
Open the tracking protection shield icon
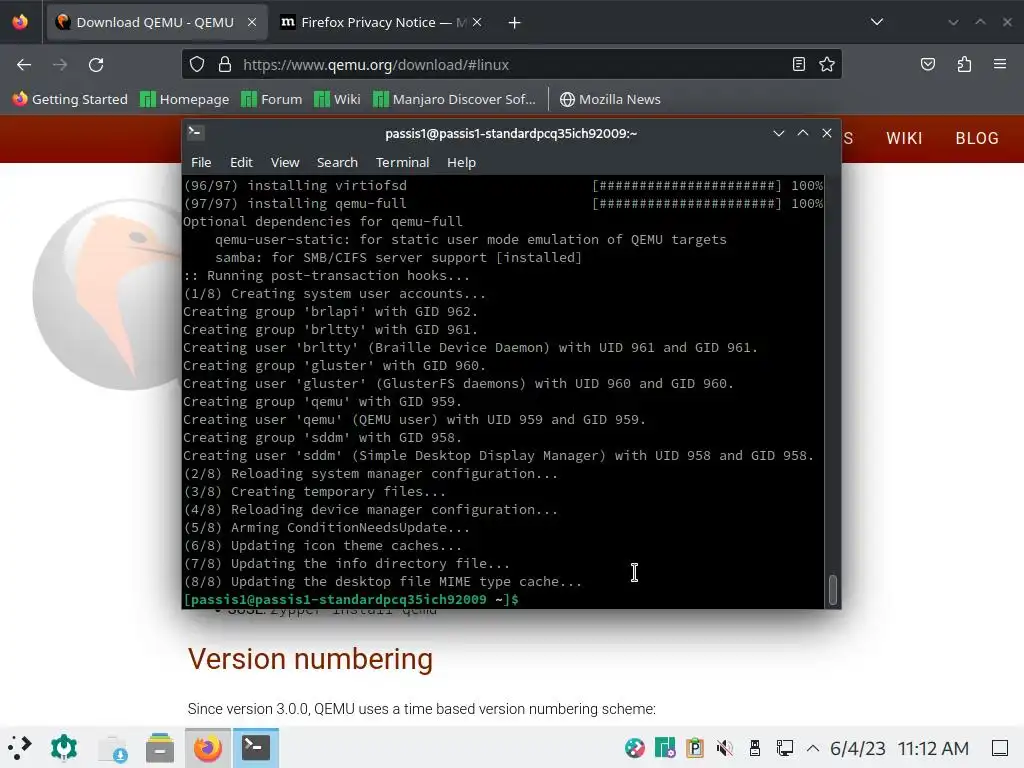pyautogui.click(x=197, y=64)
